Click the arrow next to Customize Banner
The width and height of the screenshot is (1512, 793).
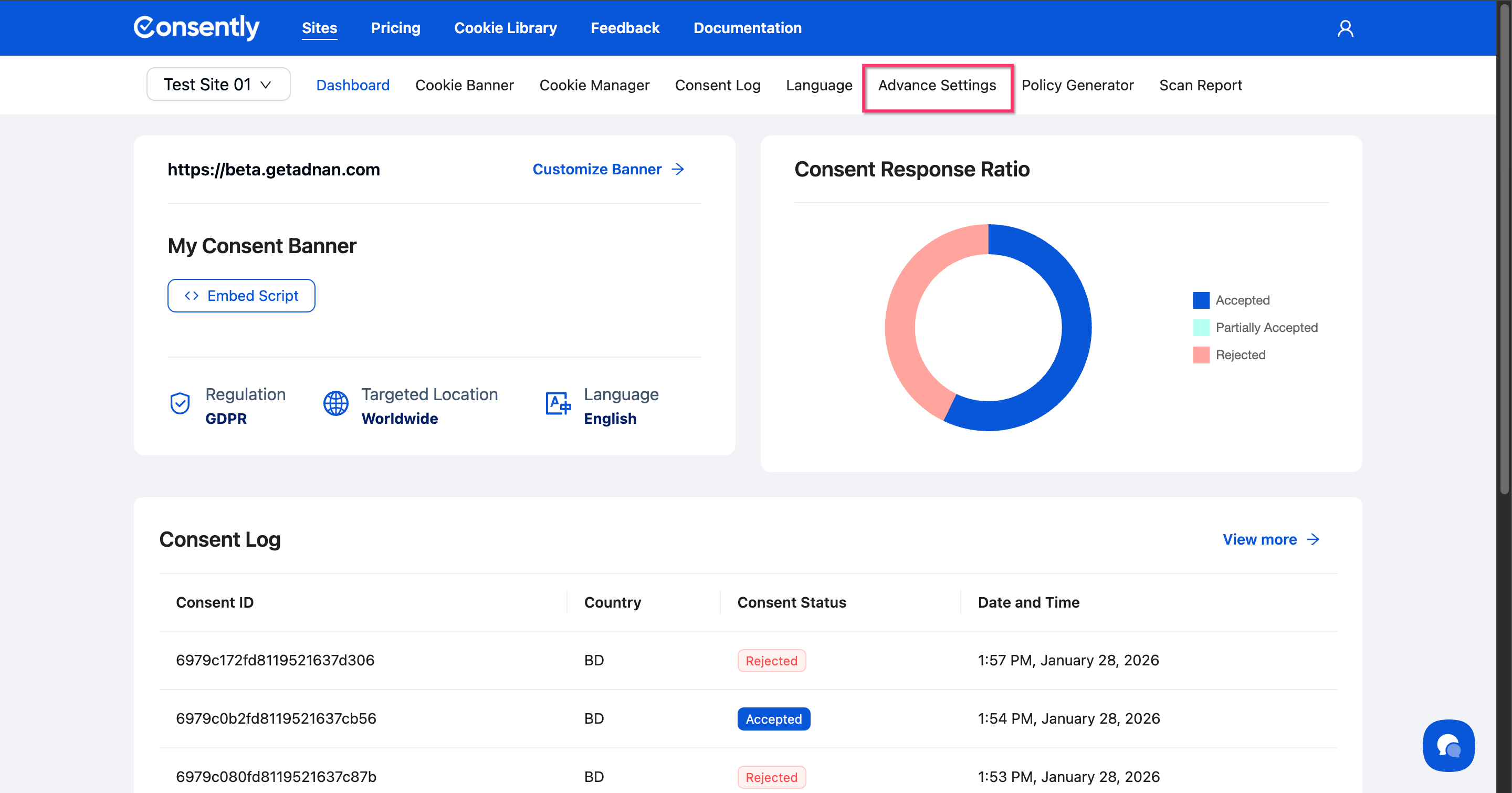pos(678,170)
